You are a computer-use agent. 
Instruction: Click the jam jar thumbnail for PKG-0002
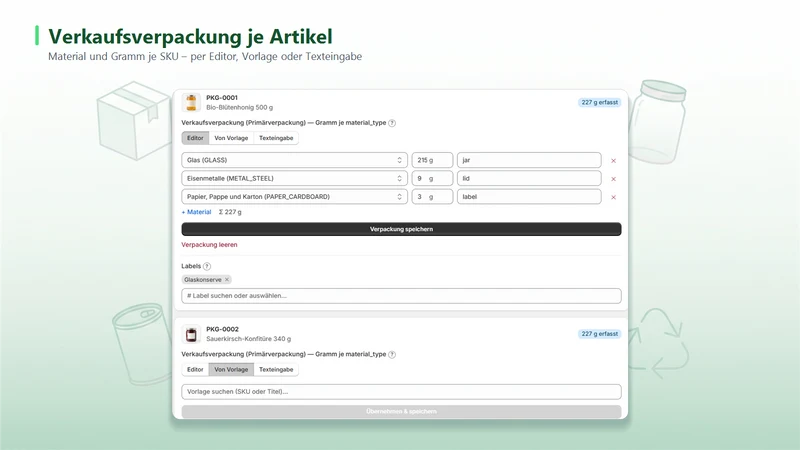click(191, 334)
